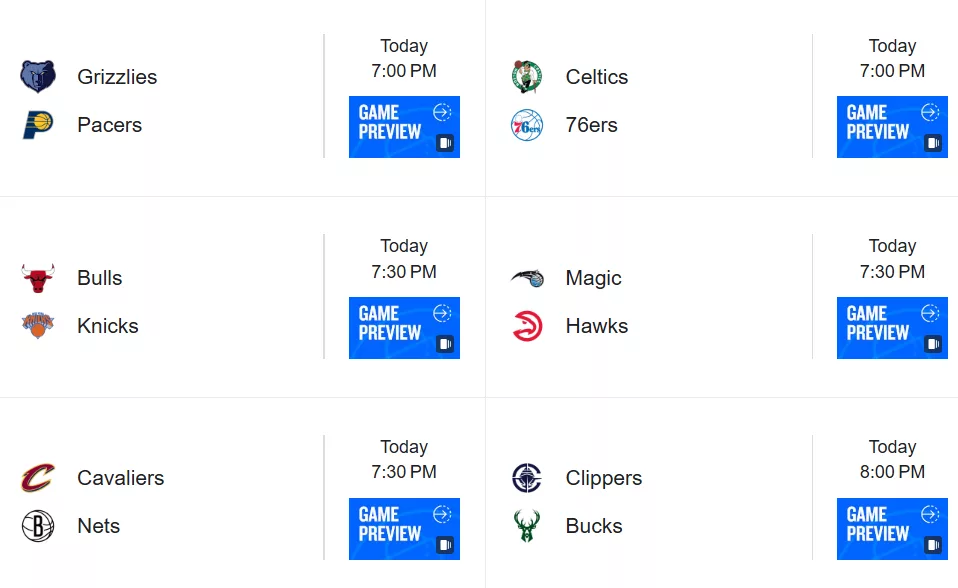Click the Cavaliers team logo
Screen dimensions: 958x588
[x=38, y=477]
